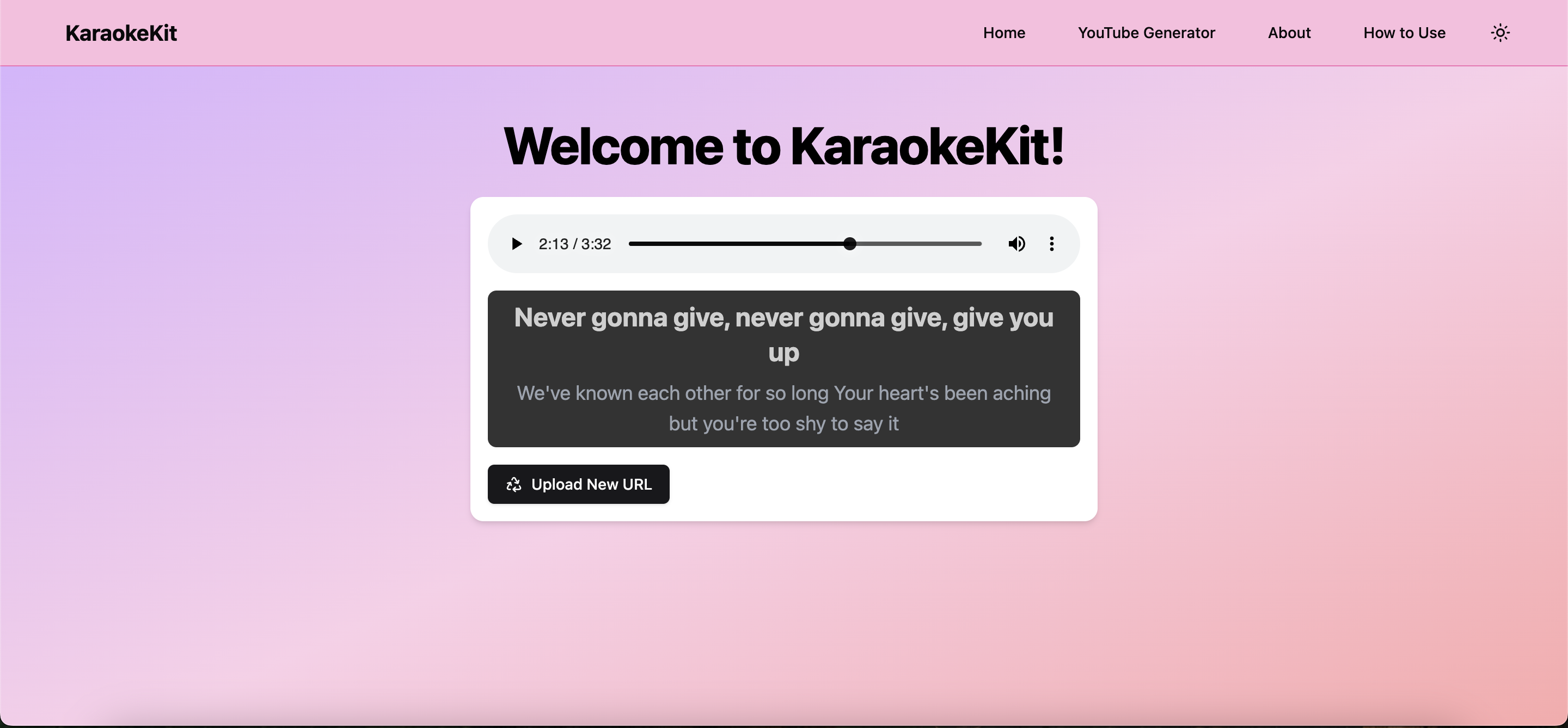Toggle the sun light/dark theme icon

tap(1500, 33)
